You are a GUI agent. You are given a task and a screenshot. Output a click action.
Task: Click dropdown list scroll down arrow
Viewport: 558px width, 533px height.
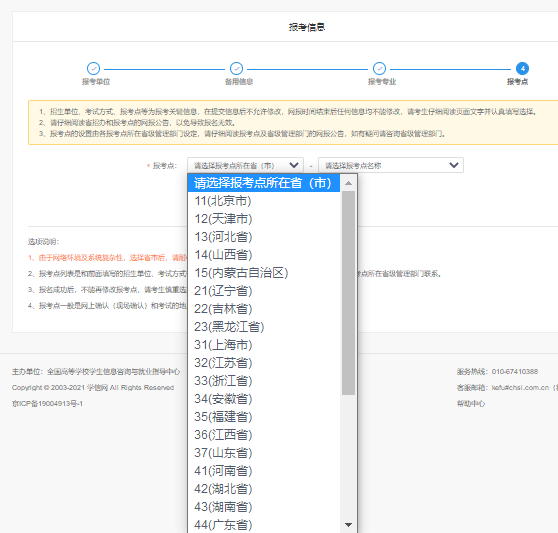348,525
